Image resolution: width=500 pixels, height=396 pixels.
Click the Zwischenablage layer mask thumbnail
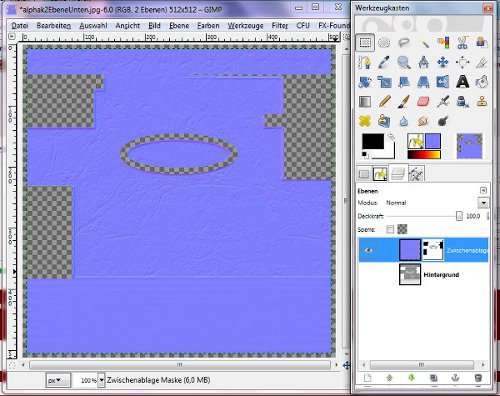[433, 250]
